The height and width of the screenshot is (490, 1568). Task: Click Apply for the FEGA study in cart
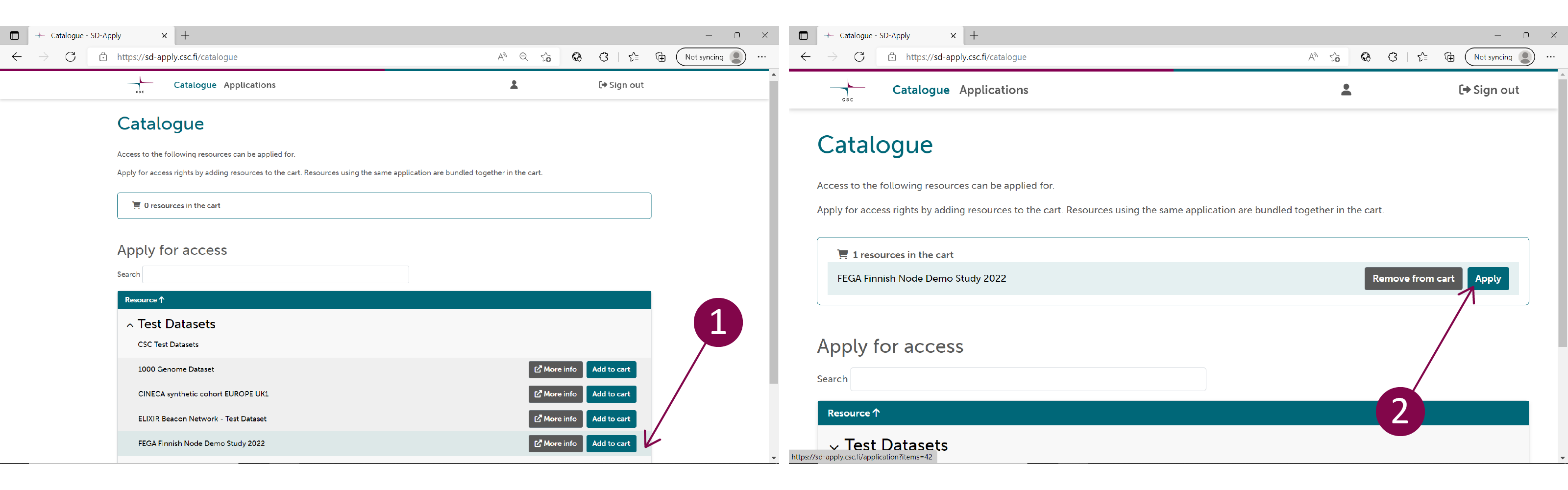coord(1488,278)
